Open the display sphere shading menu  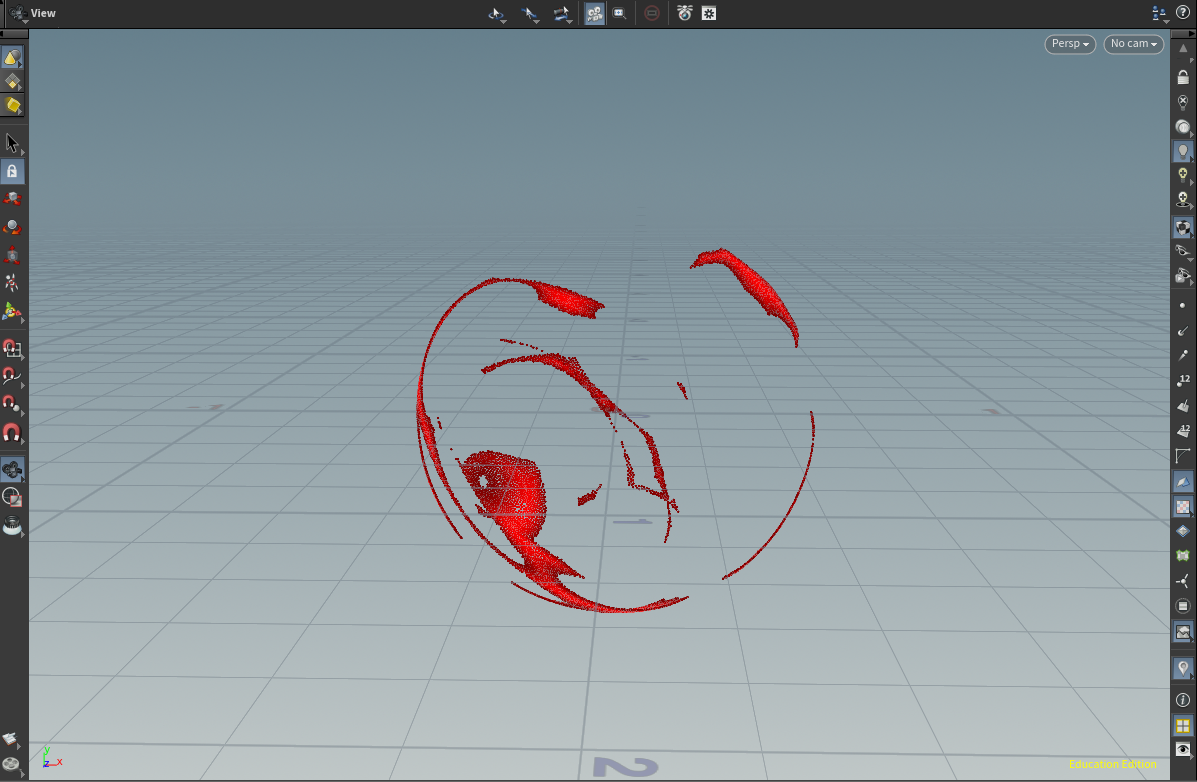coord(1183,127)
